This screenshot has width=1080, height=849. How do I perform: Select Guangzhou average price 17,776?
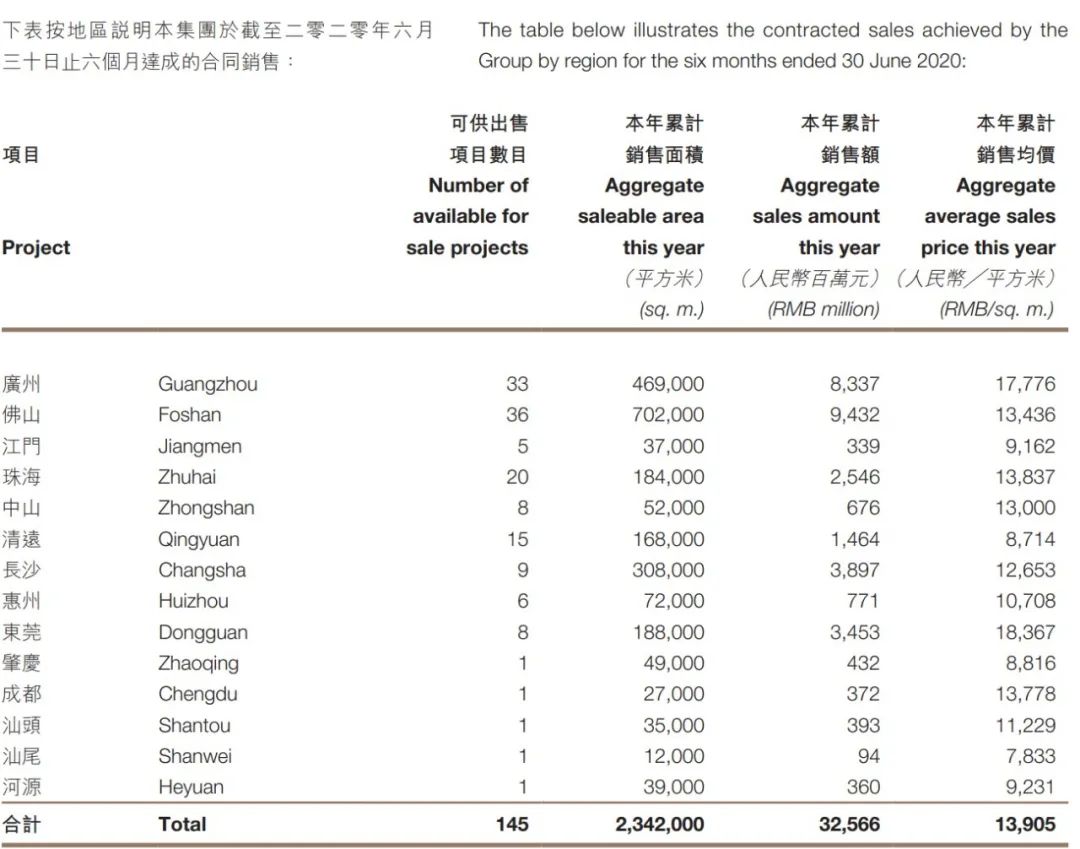[1025, 384]
